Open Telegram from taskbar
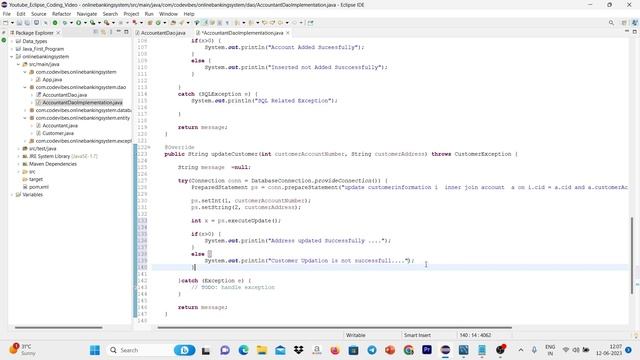Image resolution: width=640 pixels, height=360 pixels. pos(372,350)
